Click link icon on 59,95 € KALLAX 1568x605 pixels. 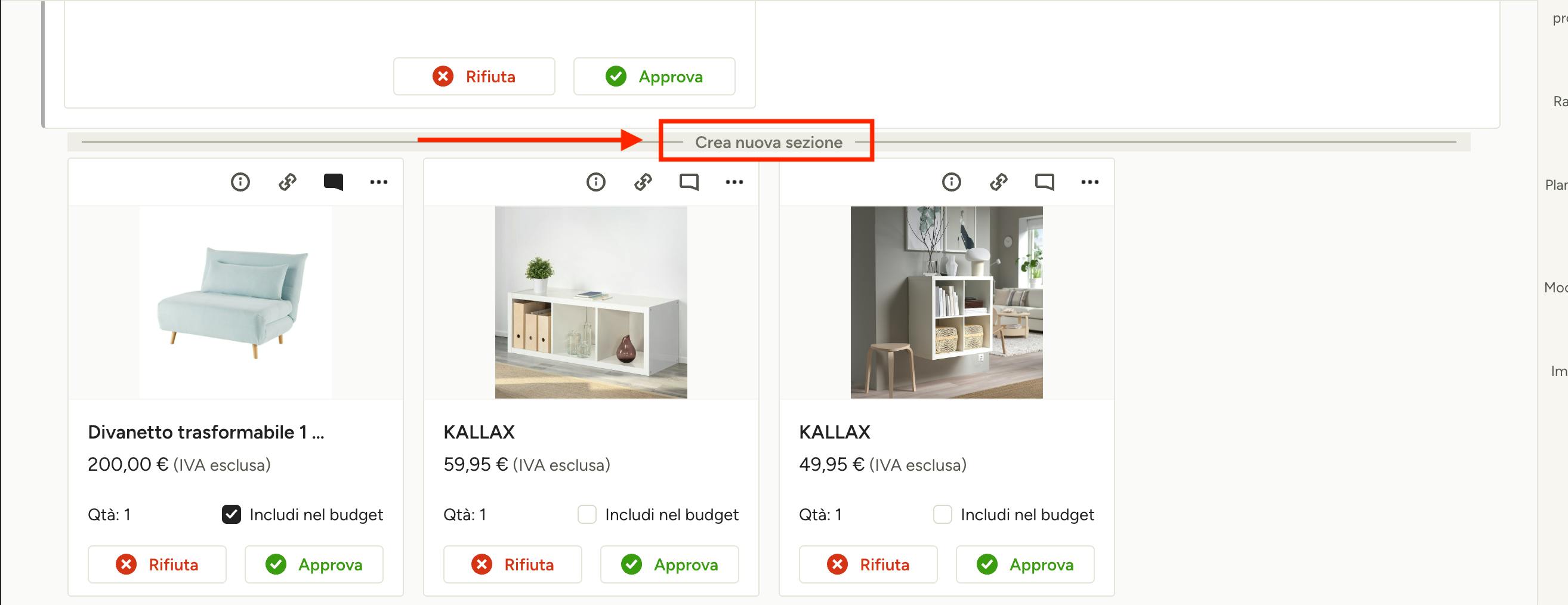(x=643, y=182)
